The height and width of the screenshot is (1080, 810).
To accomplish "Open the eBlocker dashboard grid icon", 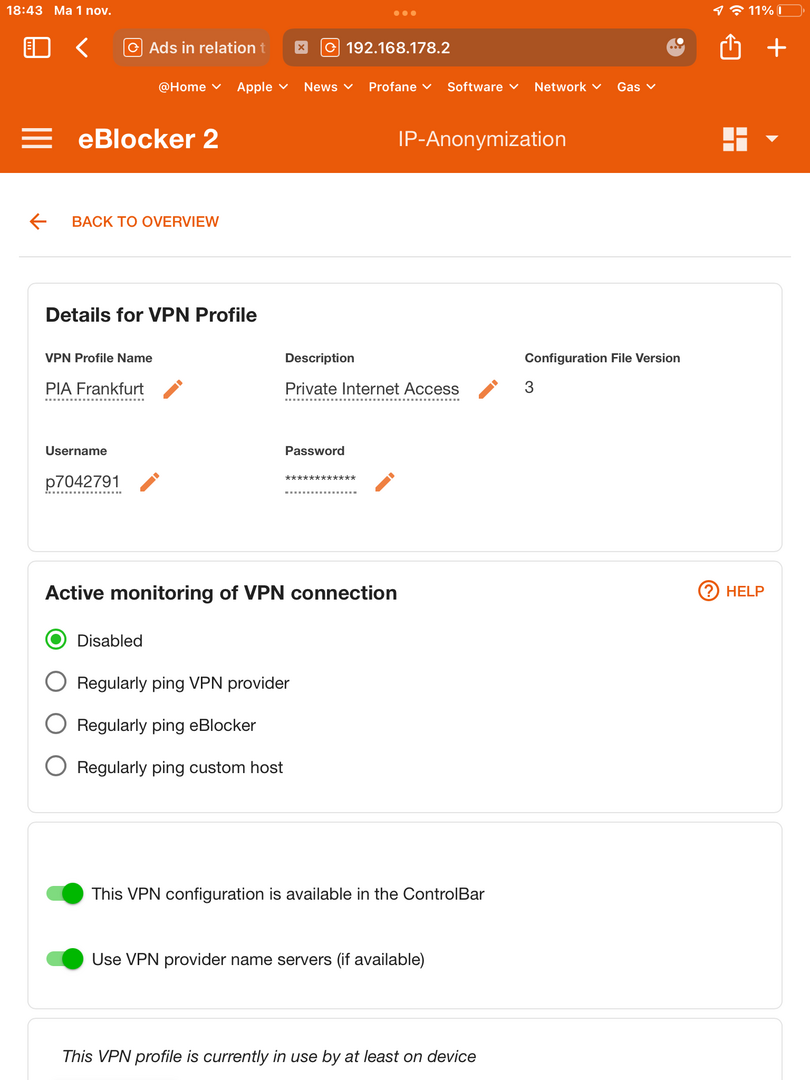I will click(735, 138).
